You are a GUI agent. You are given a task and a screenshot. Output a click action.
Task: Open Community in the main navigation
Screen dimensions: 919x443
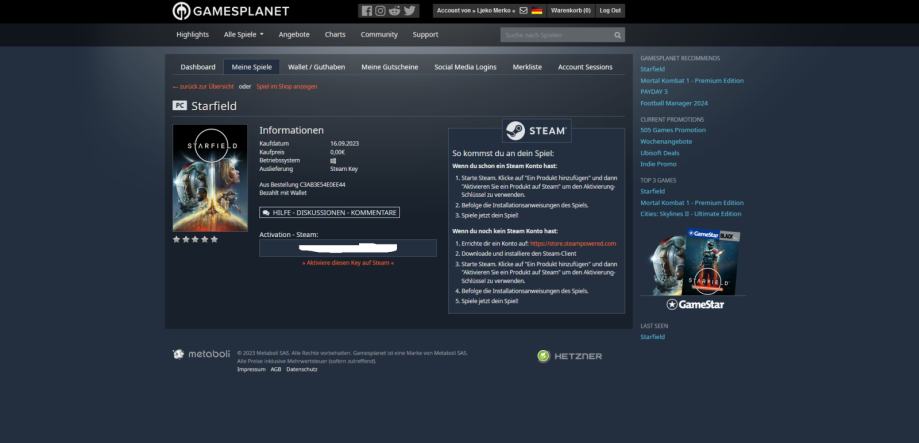pos(379,35)
